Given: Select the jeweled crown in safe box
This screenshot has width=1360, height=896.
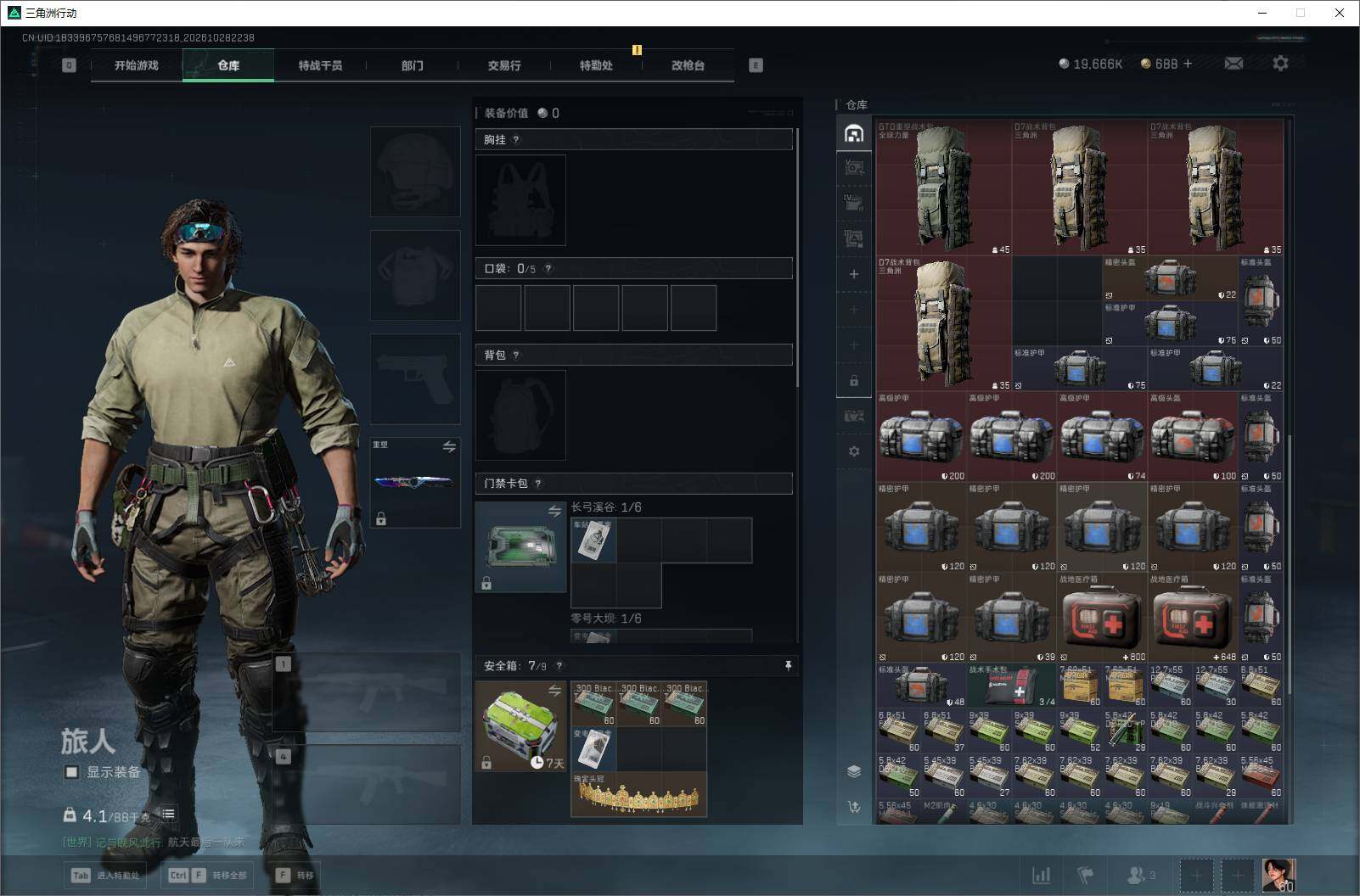Looking at the screenshot, I should coord(639,795).
